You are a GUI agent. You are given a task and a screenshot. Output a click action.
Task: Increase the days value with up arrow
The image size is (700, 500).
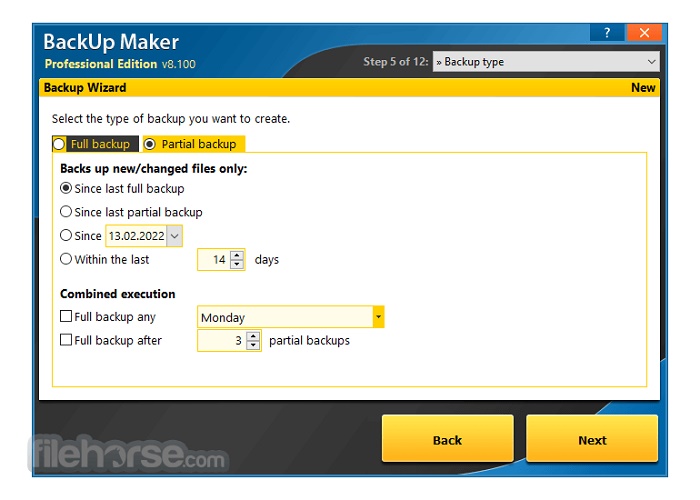[237, 255]
